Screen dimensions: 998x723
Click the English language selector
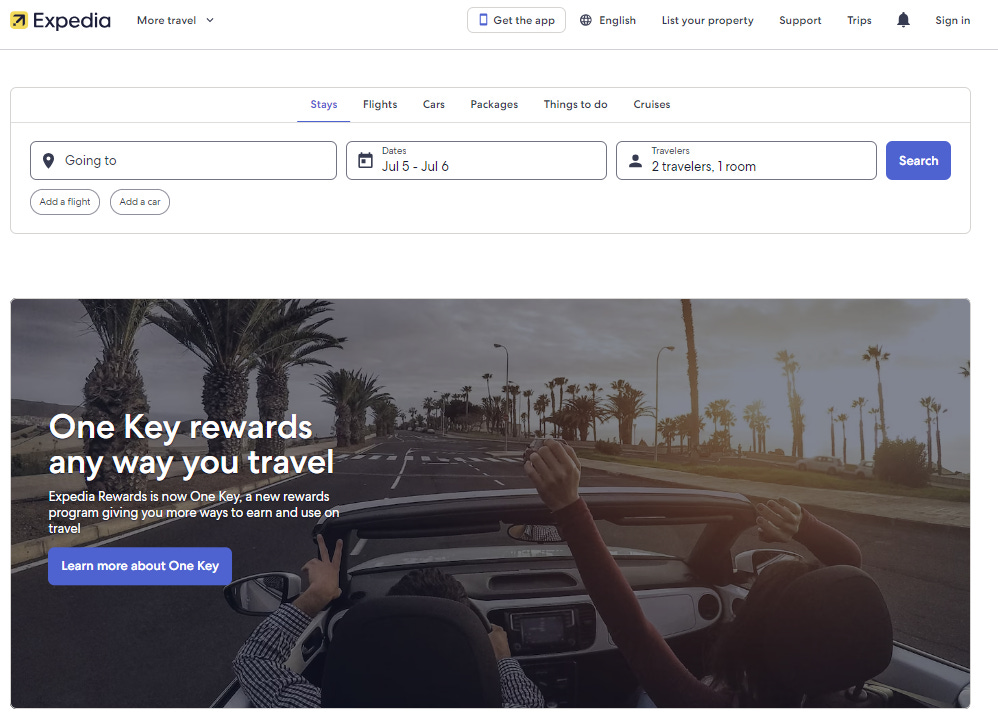[x=608, y=20]
